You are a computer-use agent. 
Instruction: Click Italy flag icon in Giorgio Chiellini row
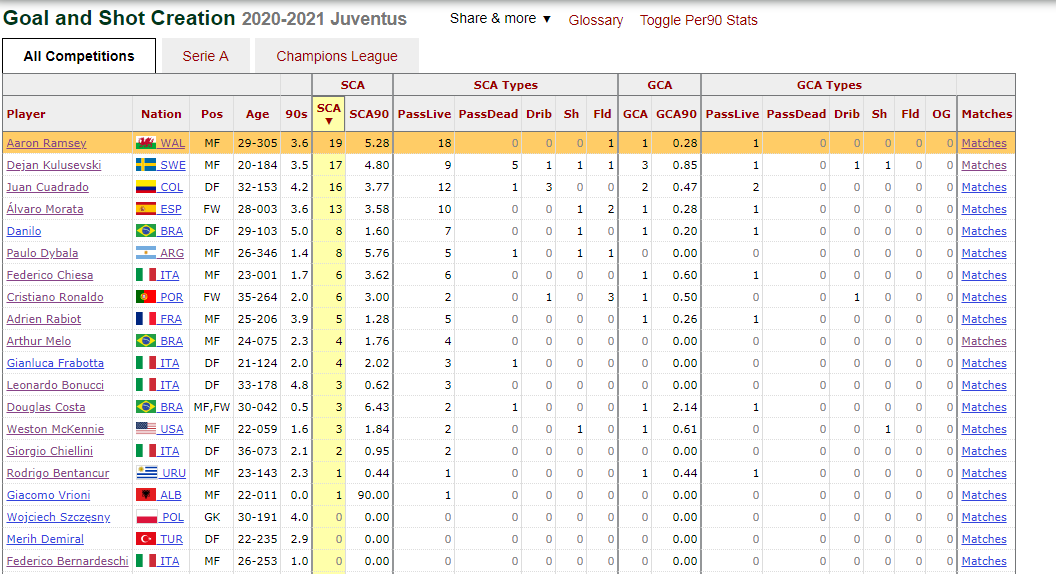click(x=146, y=451)
